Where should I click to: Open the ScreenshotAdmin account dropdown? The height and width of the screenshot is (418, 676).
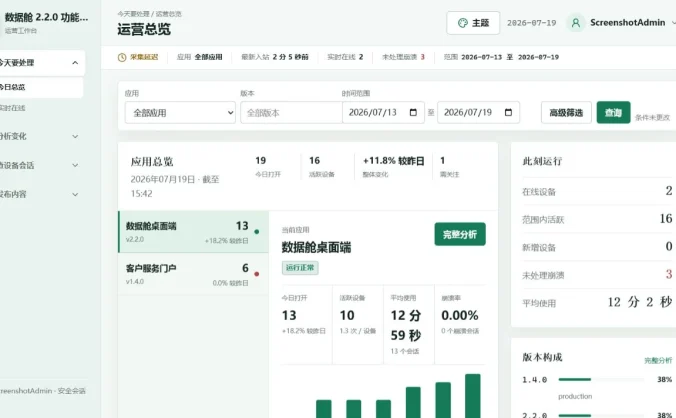pyautogui.click(x=673, y=23)
